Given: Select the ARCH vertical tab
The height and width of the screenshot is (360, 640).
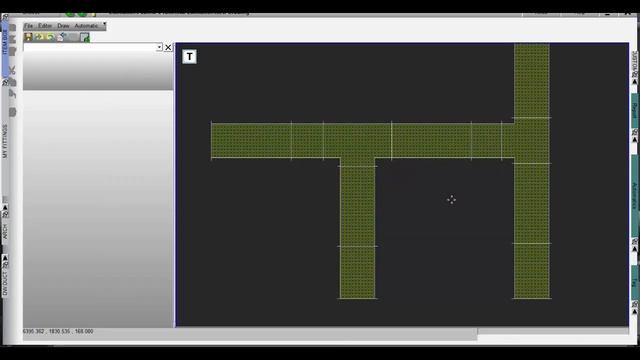Looking at the screenshot, I should click(5, 231).
